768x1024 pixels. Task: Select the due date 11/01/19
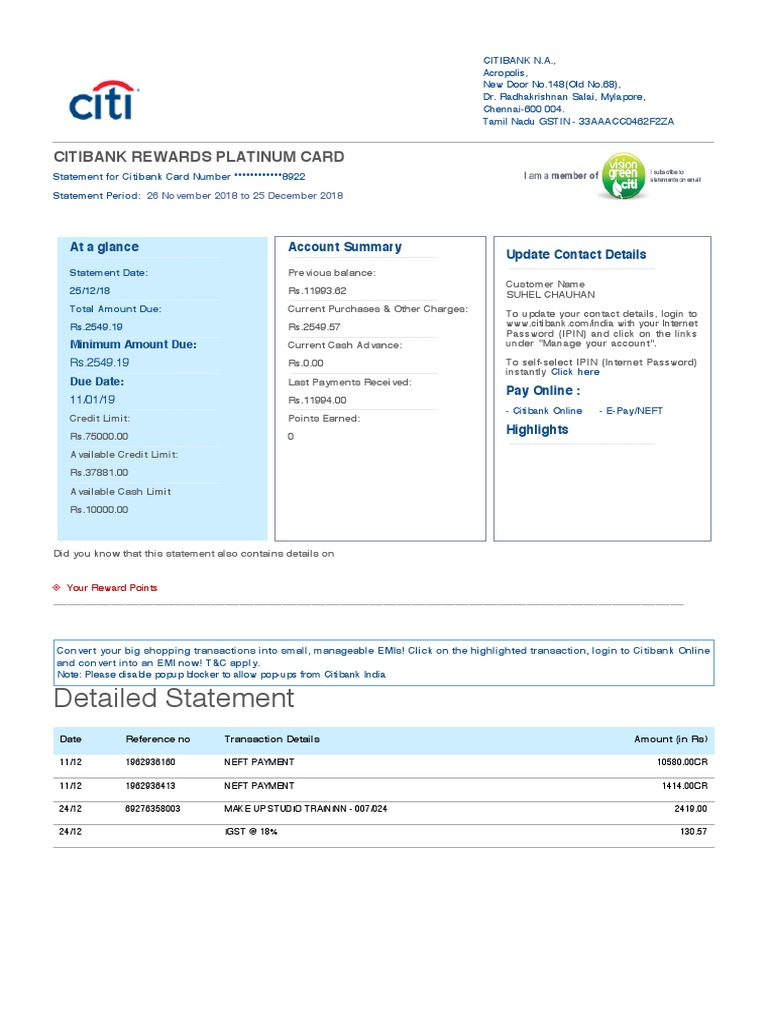[92, 400]
